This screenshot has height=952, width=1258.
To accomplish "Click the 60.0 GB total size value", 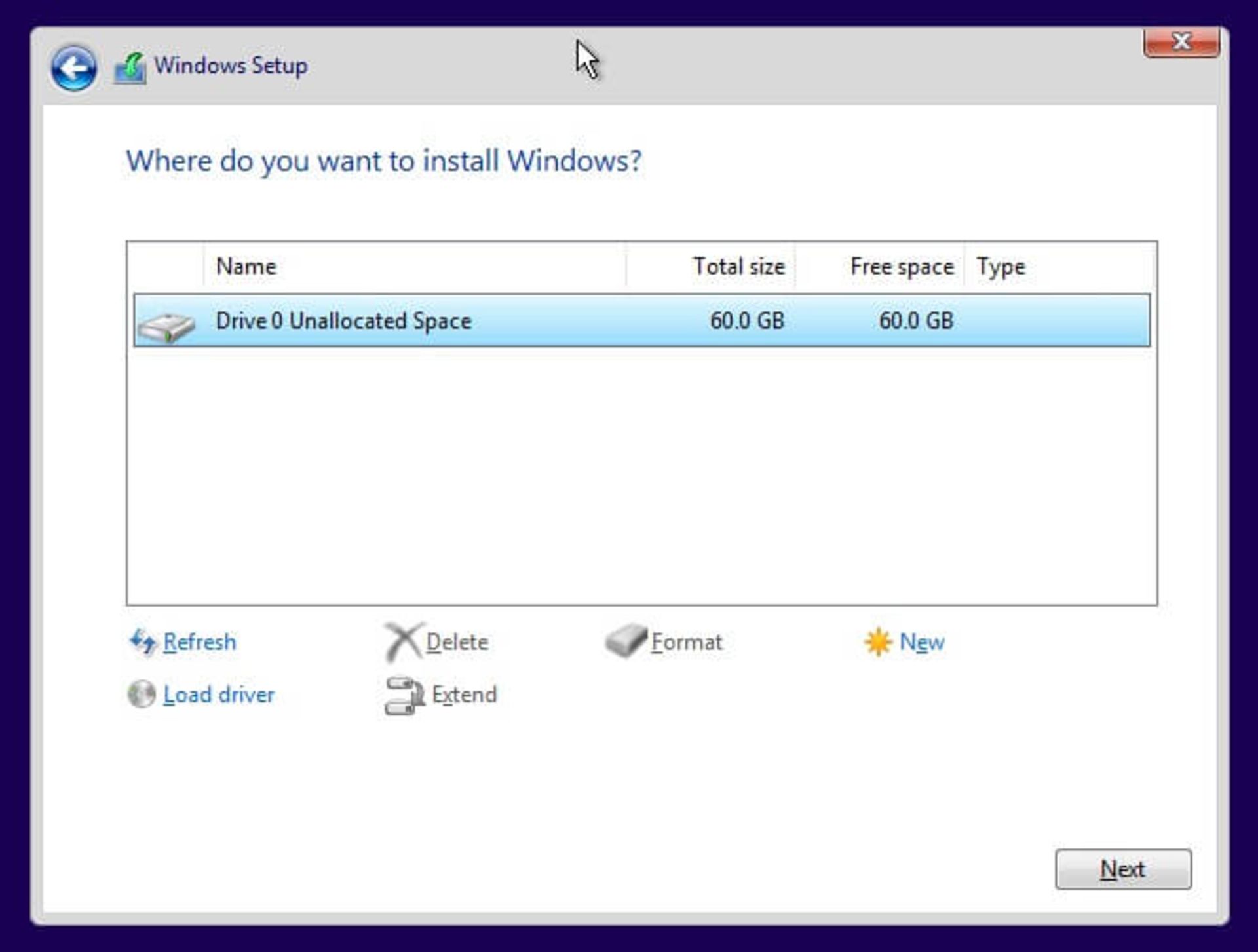I will [747, 320].
